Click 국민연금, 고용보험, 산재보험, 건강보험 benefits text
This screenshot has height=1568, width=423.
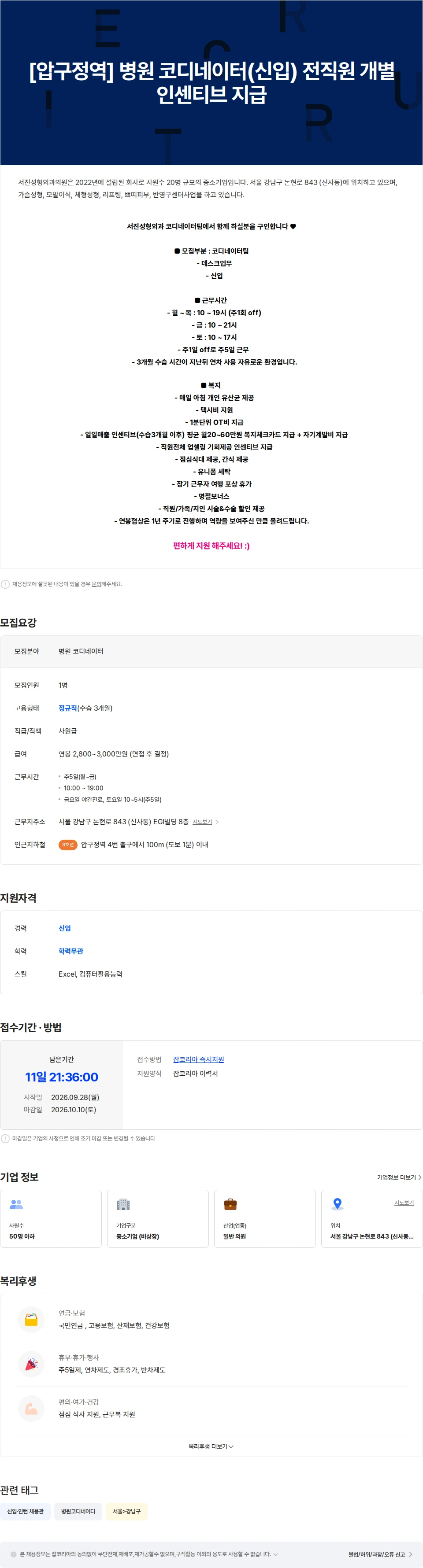tap(114, 1325)
